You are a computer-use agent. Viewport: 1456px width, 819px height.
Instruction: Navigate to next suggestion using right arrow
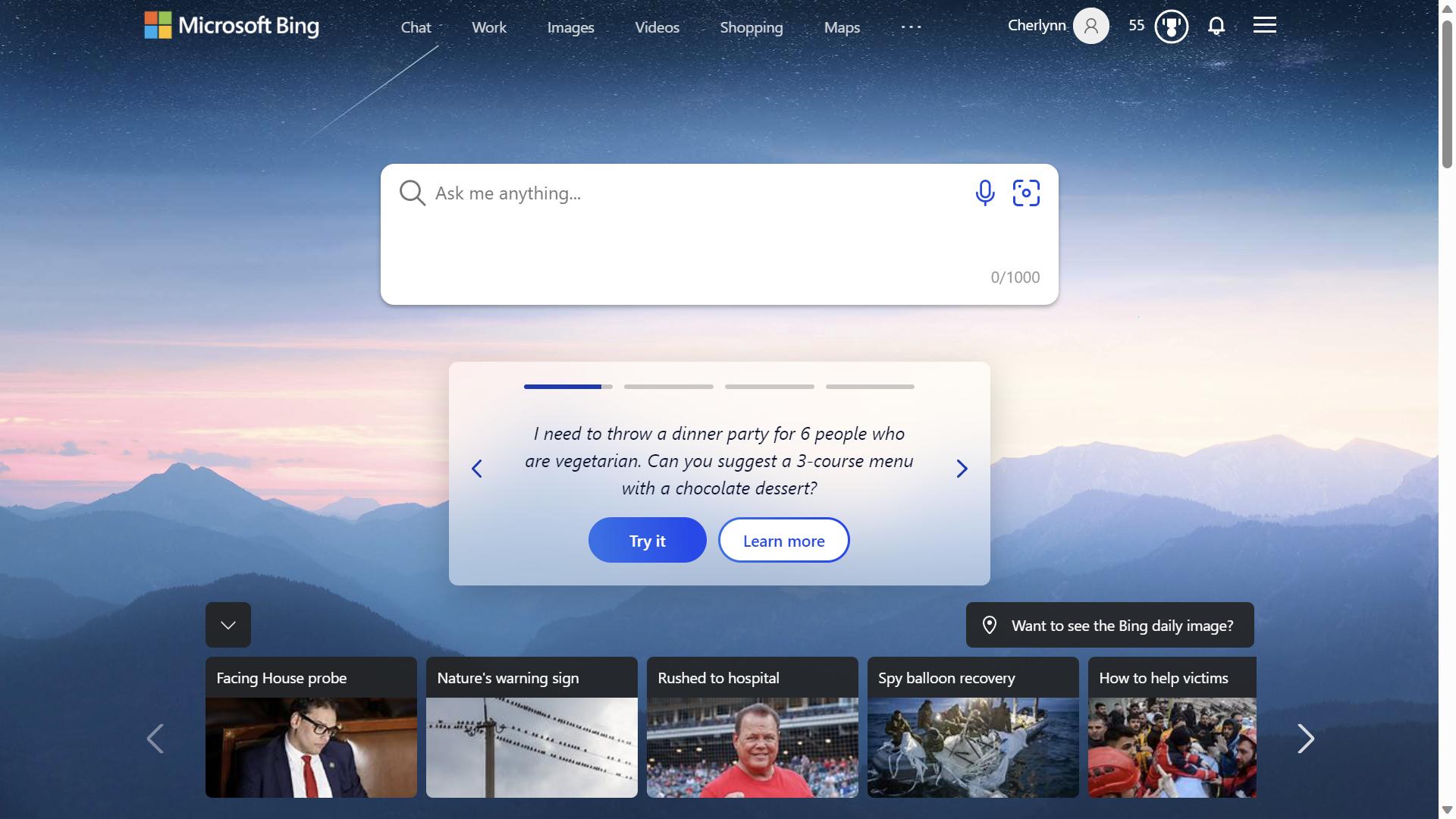click(959, 467)
